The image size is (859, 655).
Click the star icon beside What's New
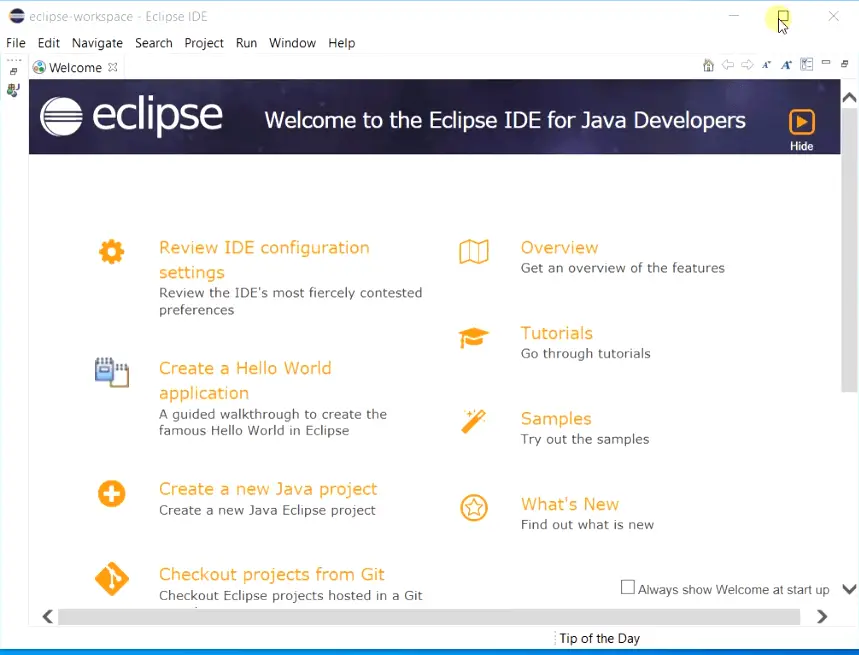[474, 508]
